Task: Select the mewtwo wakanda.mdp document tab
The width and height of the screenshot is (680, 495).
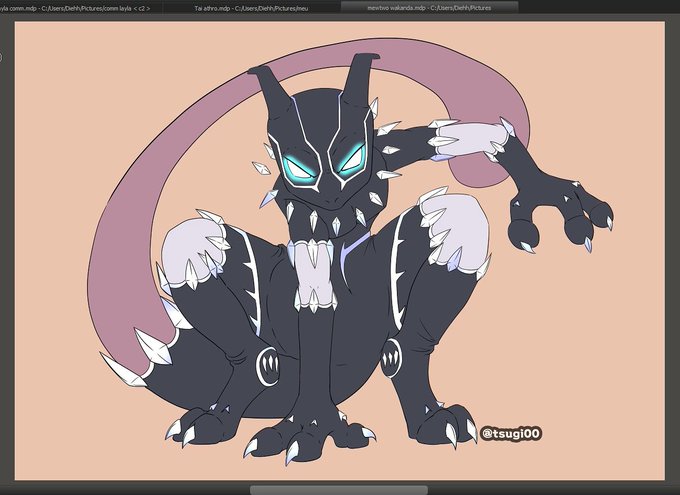Action: [429, 7]
